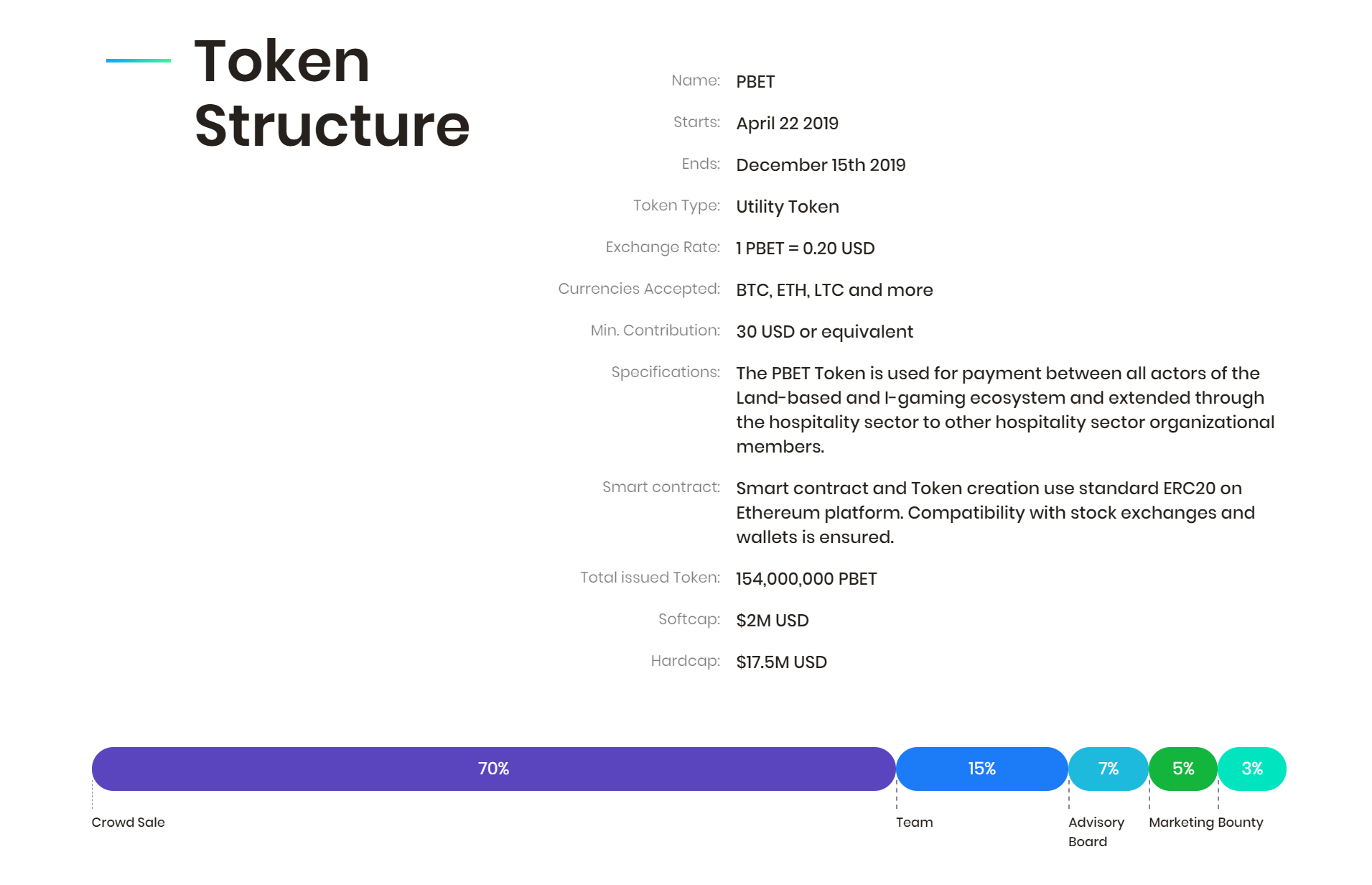Select the 15% Team bar segment
The width and height of the screenshot is (1372, 885).
pos(981,769)
